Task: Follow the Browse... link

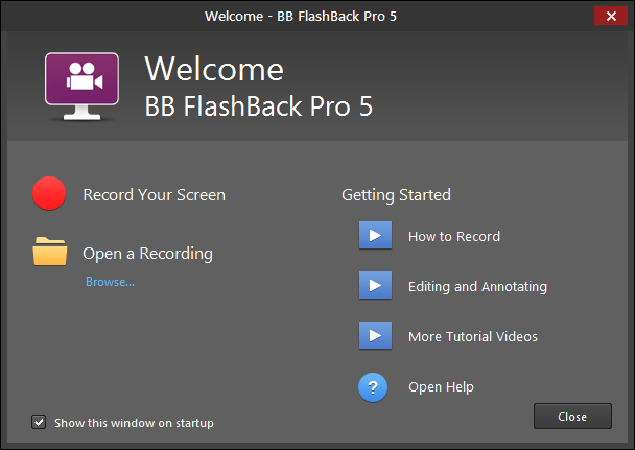Action: [110, 282]
